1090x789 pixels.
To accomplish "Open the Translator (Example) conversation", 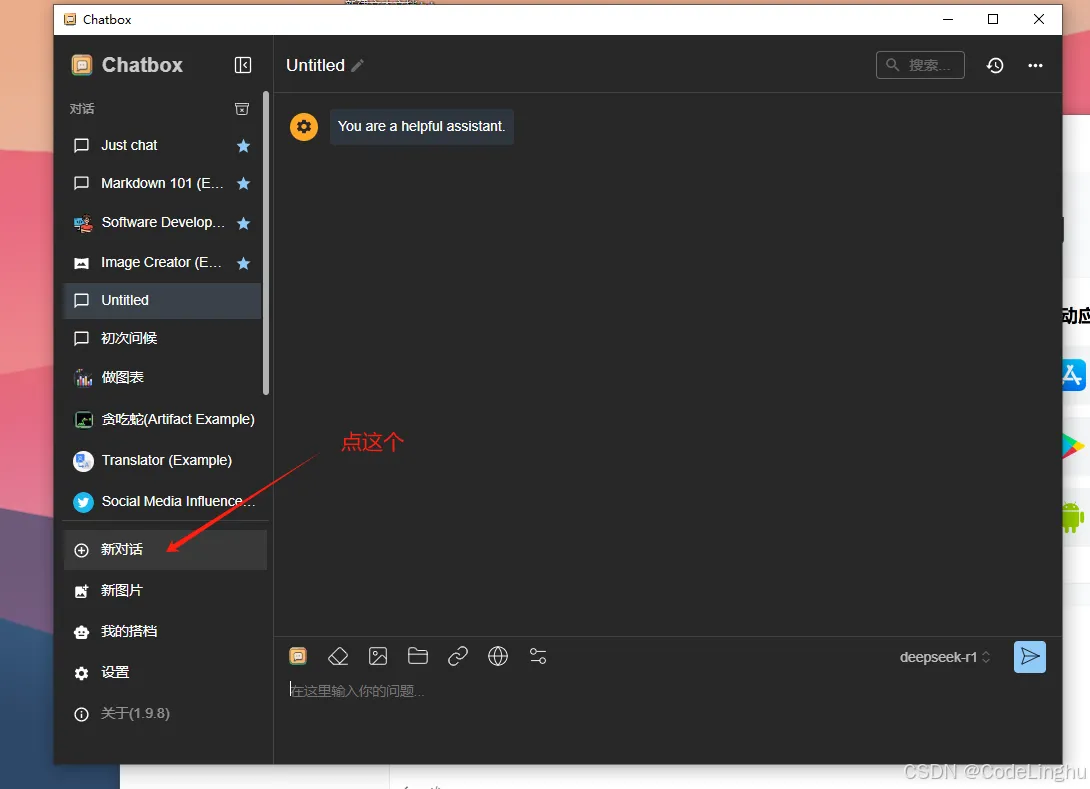I will tap(164, 460).
